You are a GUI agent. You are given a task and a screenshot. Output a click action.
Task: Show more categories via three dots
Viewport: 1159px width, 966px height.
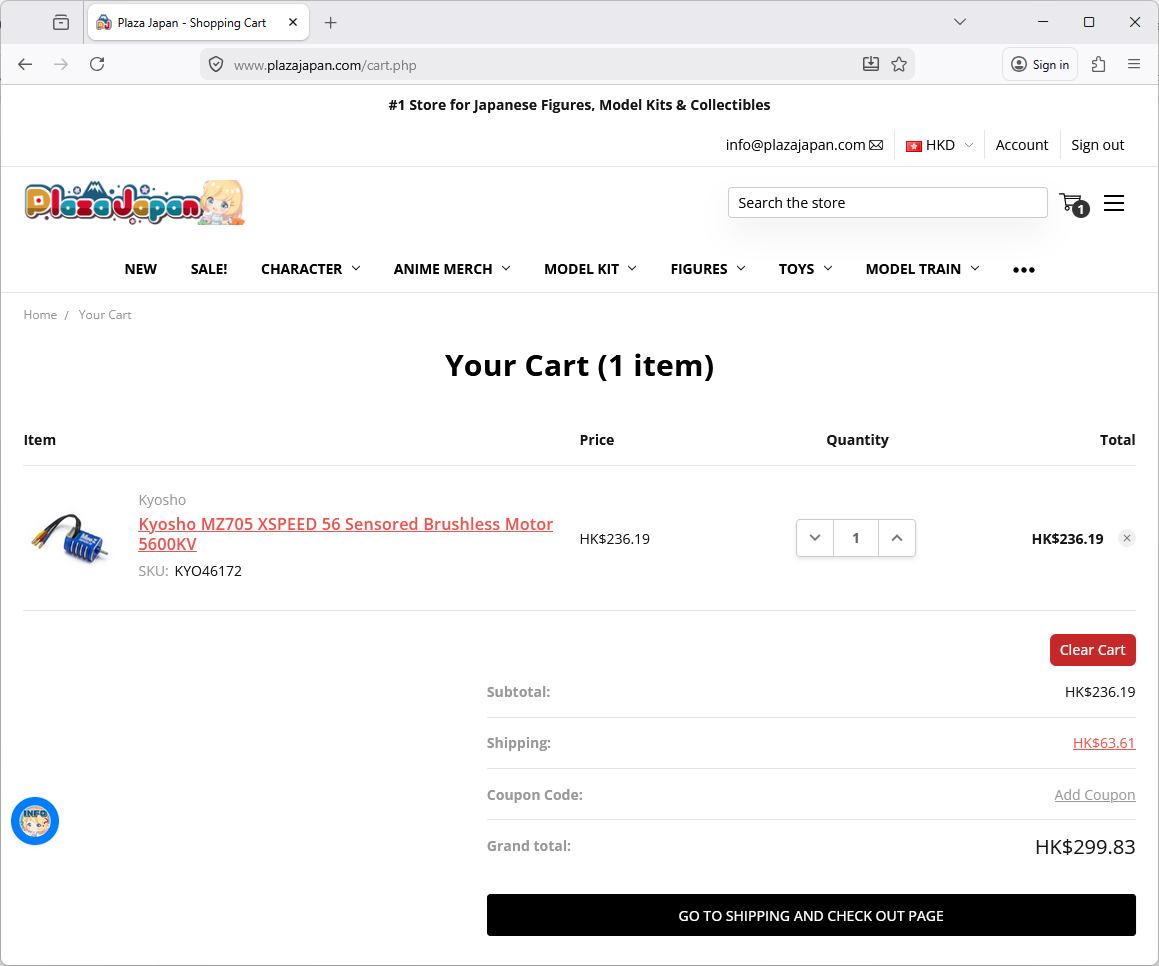tap(1023, 270)
